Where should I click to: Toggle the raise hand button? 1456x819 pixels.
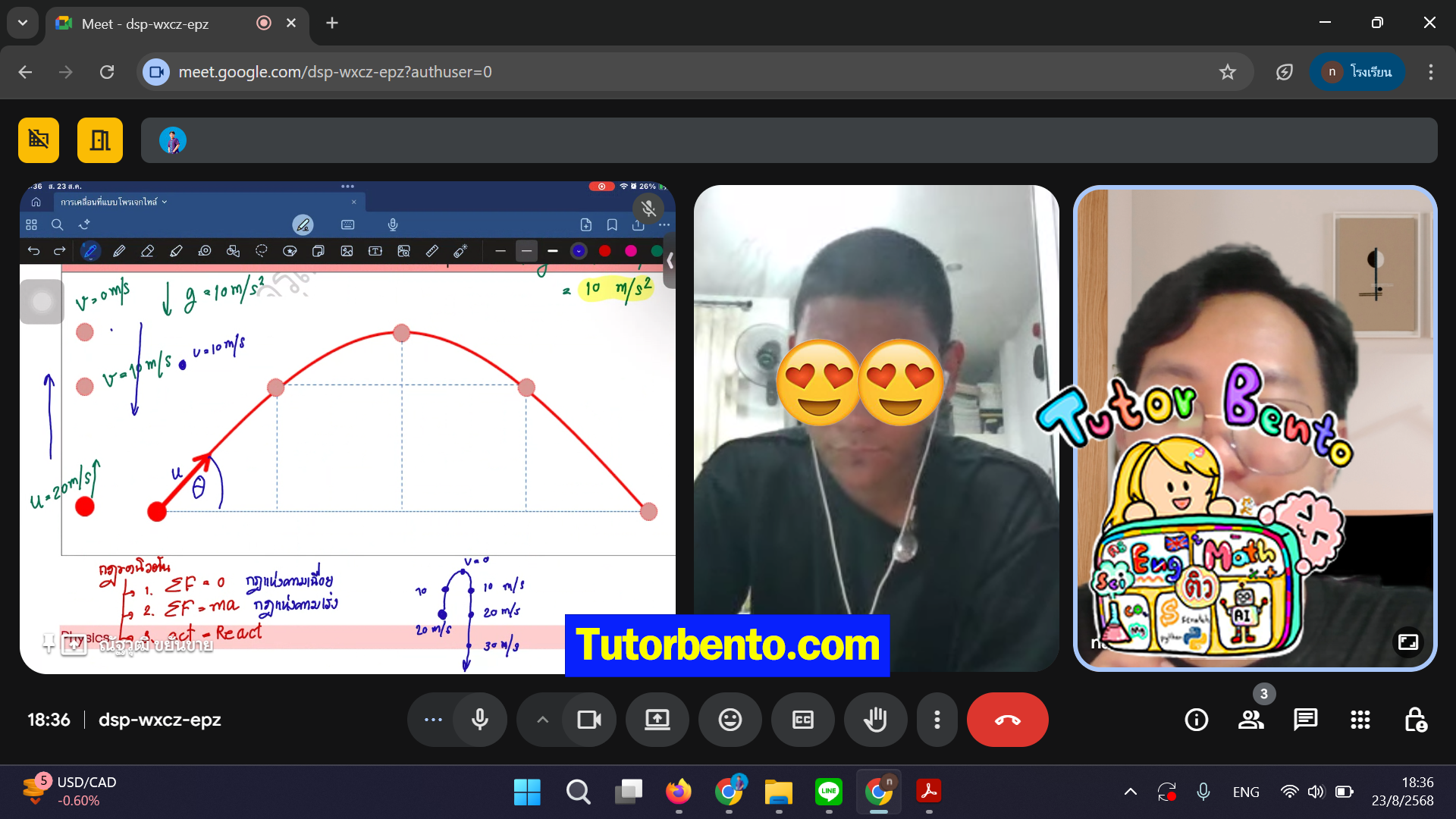click(875, 720)
